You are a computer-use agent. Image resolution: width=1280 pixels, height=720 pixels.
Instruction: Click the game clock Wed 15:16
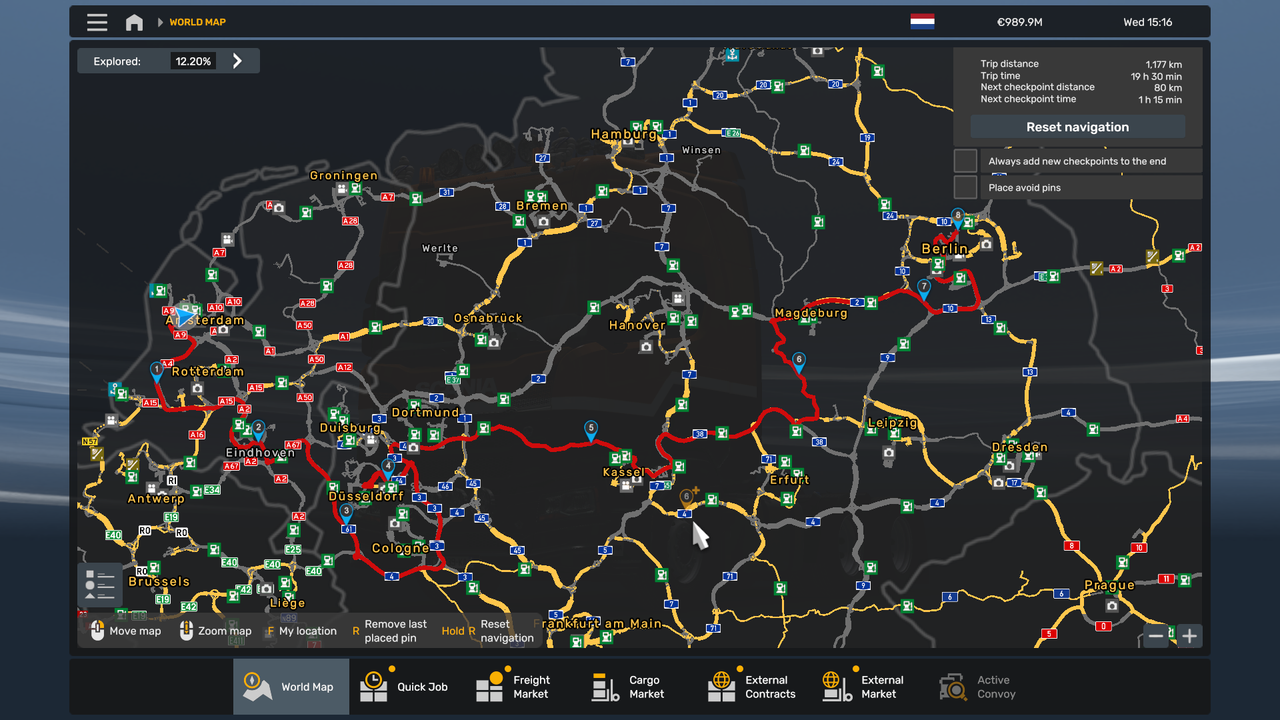pos(1148,22)
